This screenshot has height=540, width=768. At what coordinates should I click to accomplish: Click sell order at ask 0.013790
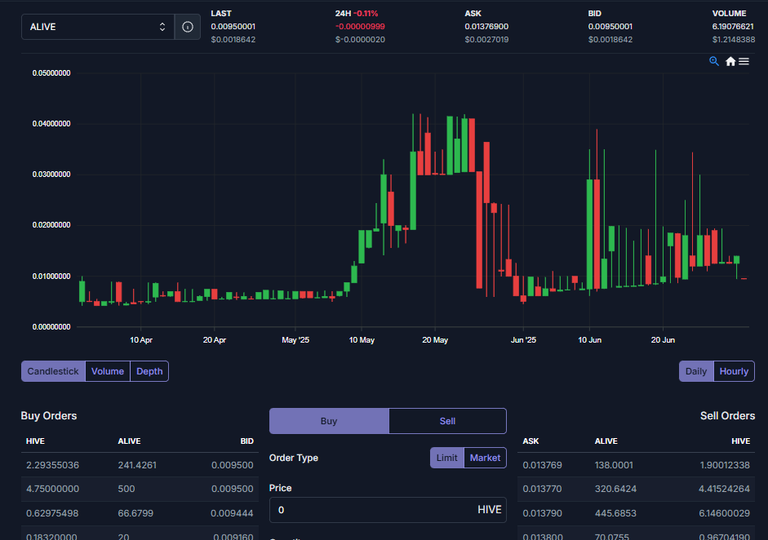tap(636, 514)
